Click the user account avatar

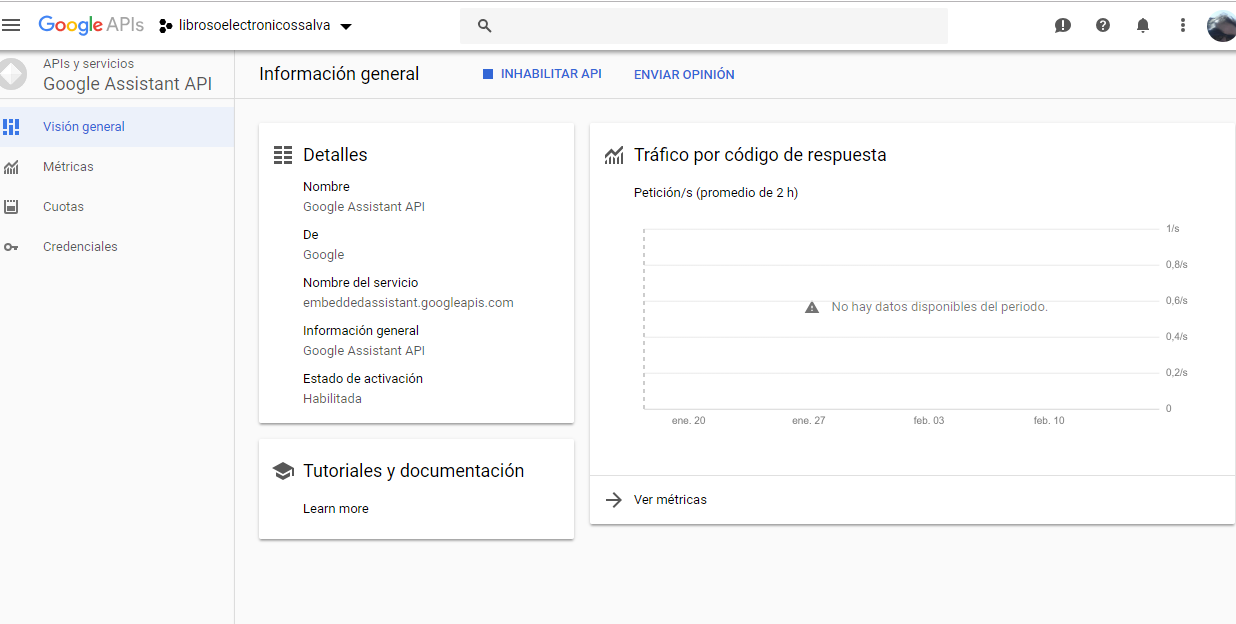click(x=1221, y=26)
